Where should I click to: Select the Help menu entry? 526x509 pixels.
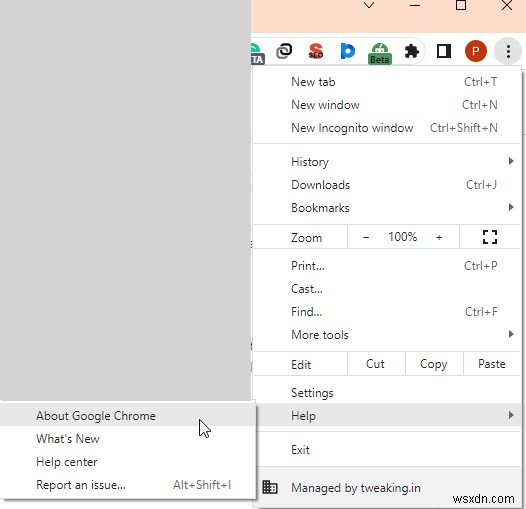tap(387, 415)
